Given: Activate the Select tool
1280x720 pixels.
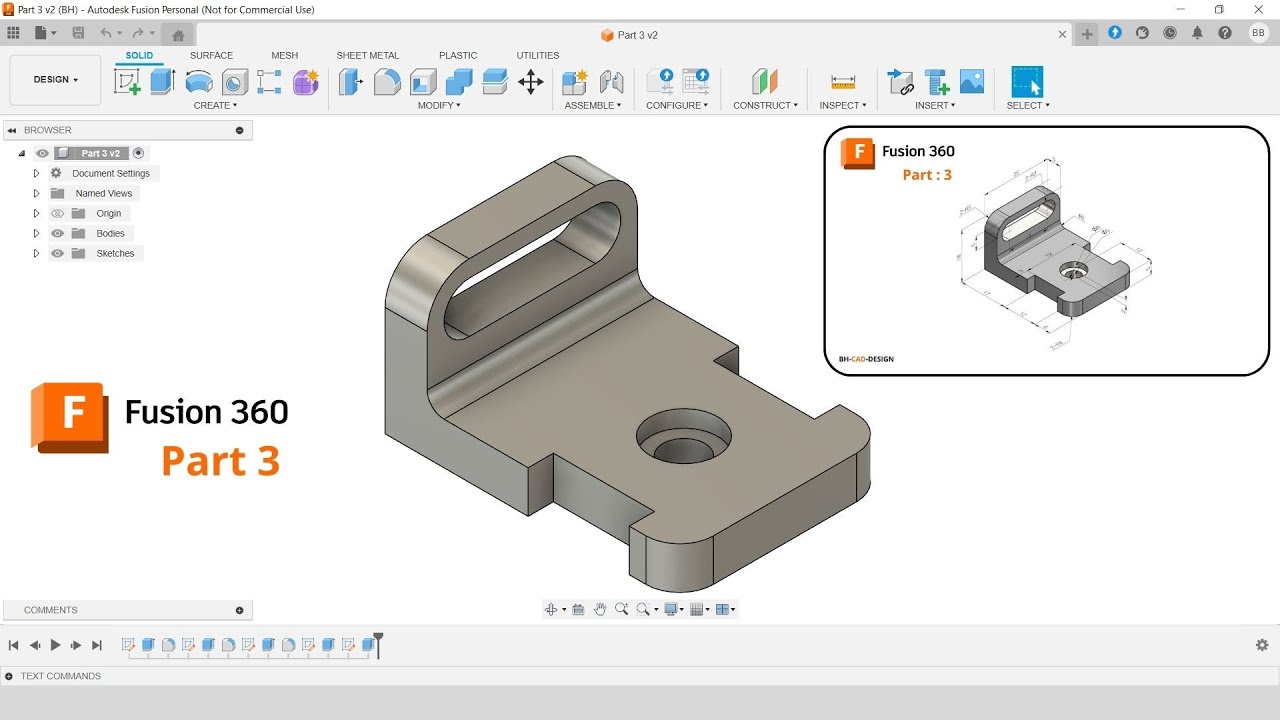Looking at the screenshot, I should [1027, 82].
